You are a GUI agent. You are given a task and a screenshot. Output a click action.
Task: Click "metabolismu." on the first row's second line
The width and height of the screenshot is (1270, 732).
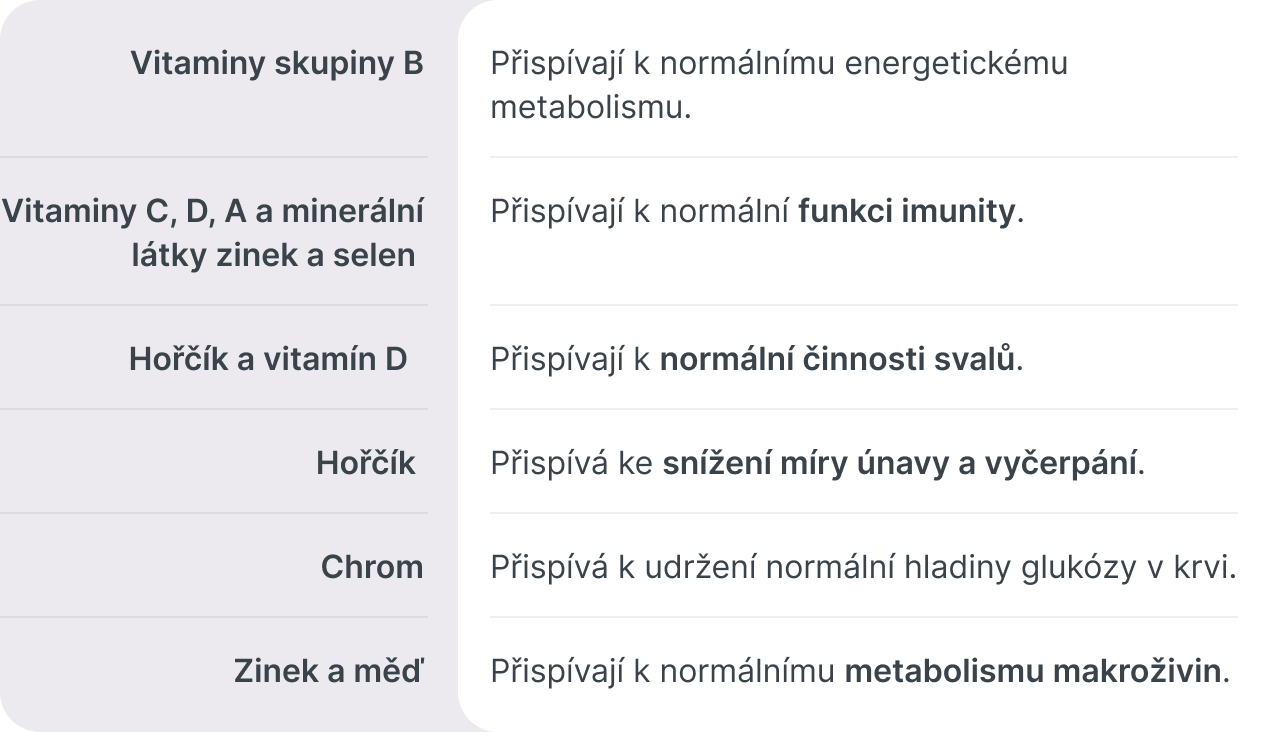tap(591, 107)
